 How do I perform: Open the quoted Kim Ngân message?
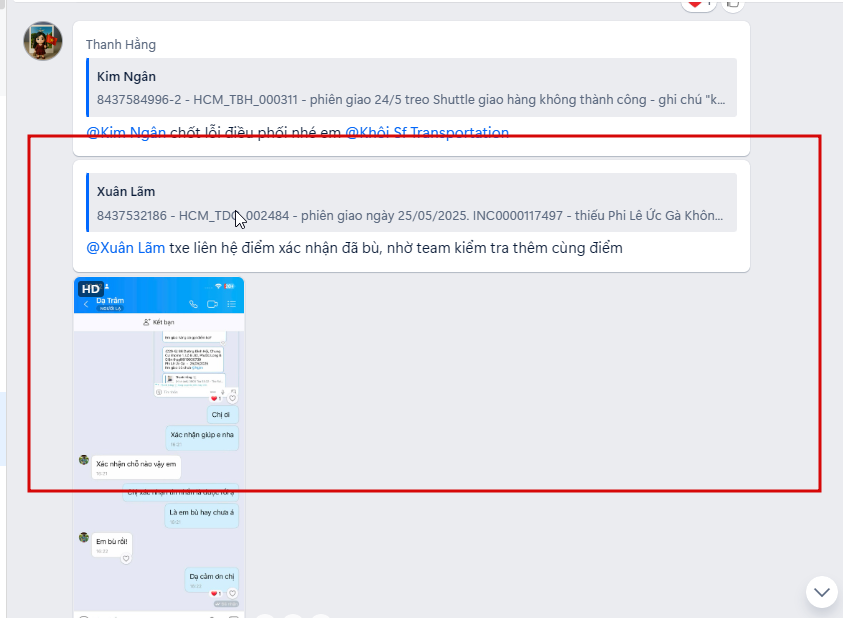point(411,88)
